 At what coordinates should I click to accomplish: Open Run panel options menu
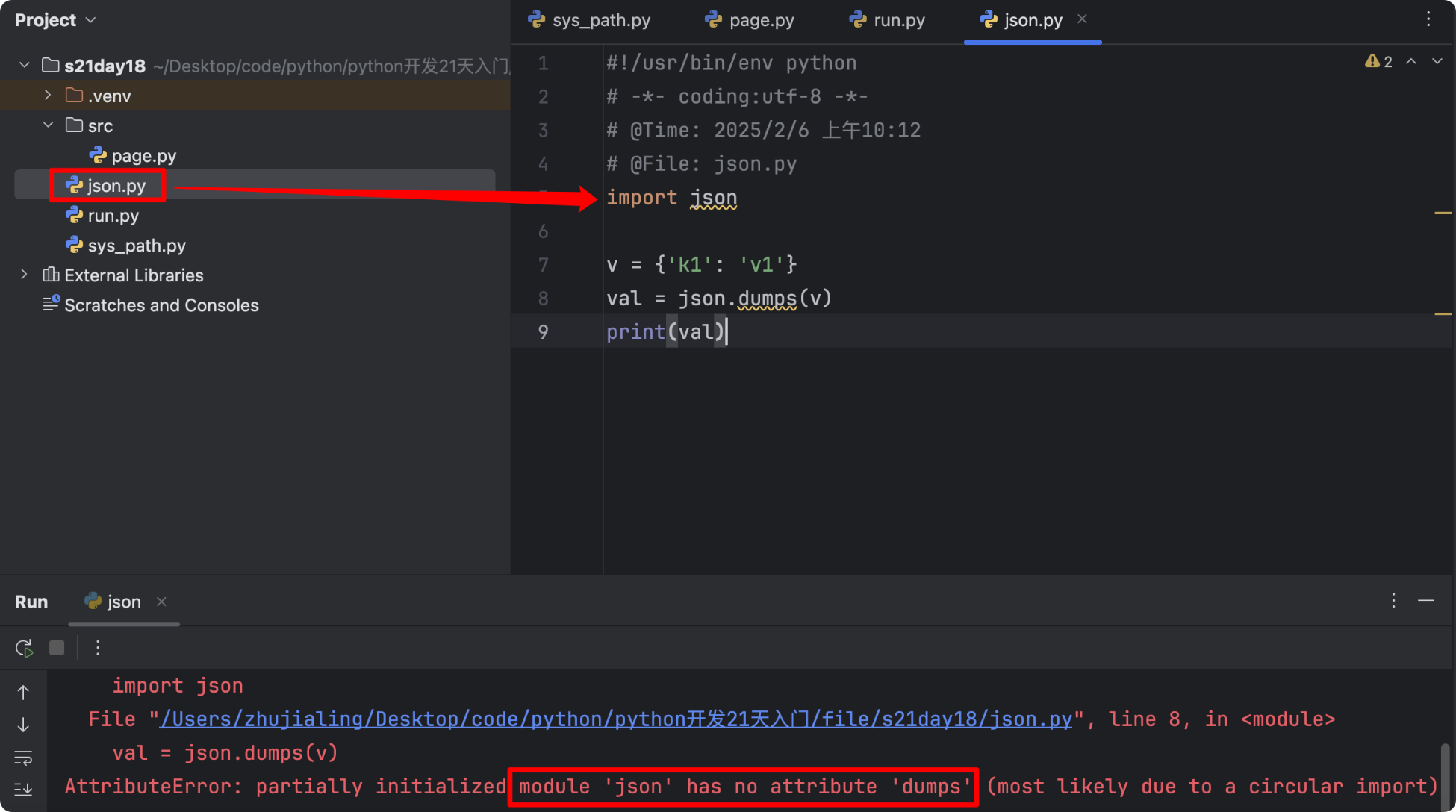(1393, 601)
